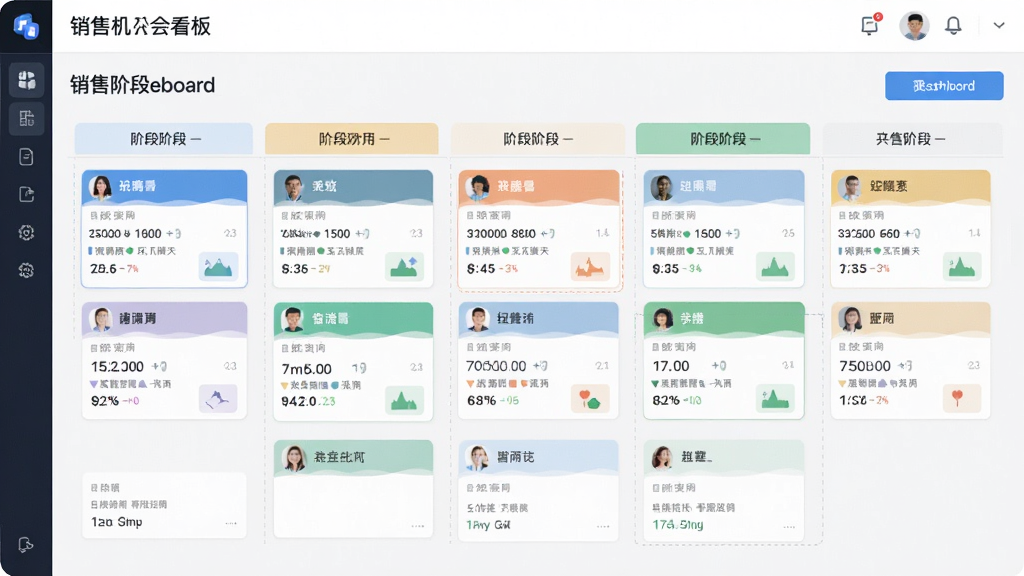
Task: Click the "1an Smp" text on the white card
Action: click(x=116, y=522)
